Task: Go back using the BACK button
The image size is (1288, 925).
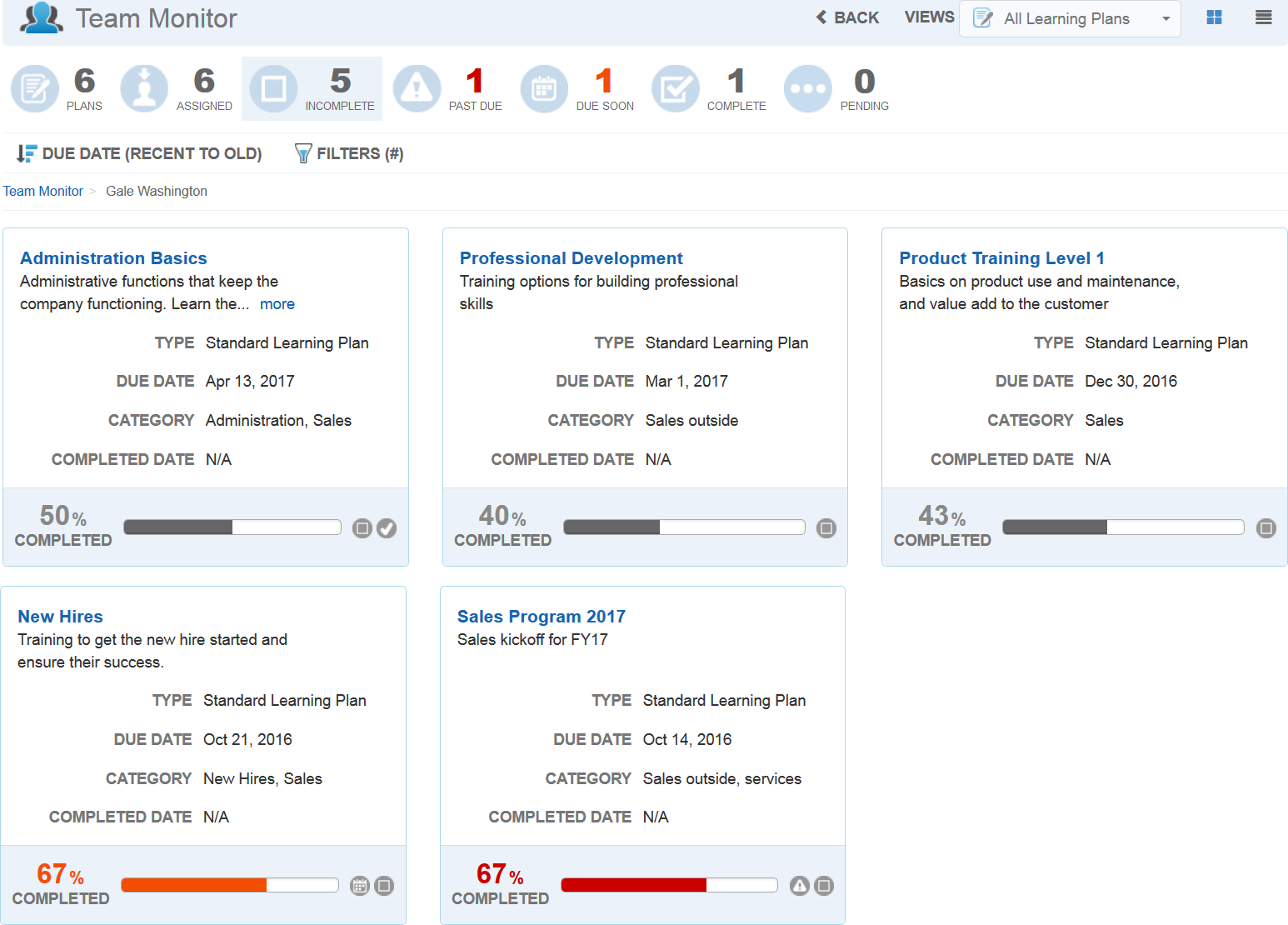Action: click(847, 17)
